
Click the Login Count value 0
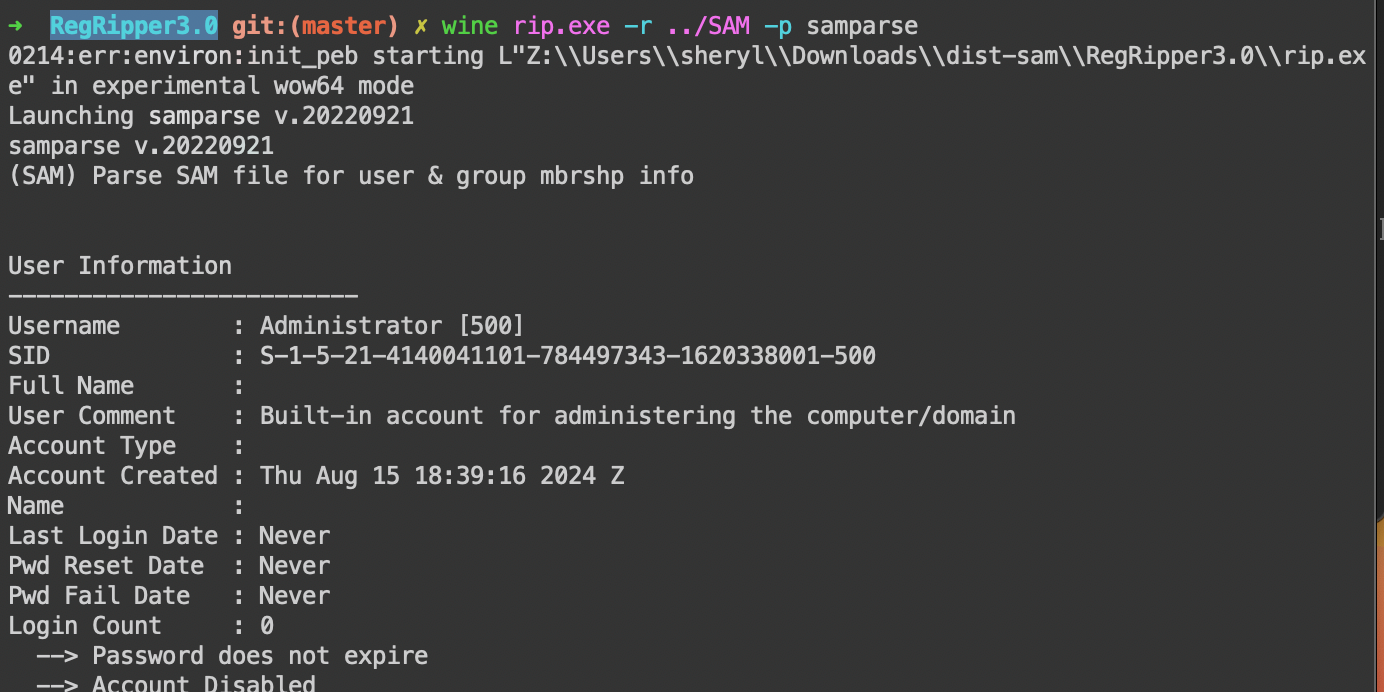[267, 626]
